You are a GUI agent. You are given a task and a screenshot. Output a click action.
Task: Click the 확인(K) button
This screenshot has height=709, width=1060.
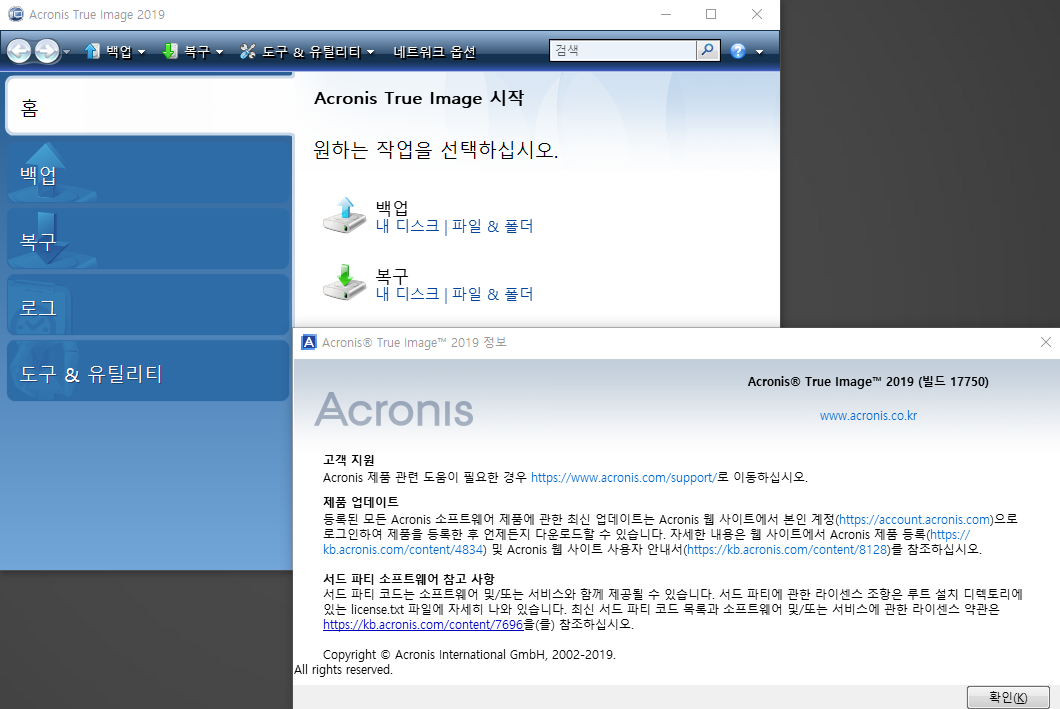tap(1008, 697)
